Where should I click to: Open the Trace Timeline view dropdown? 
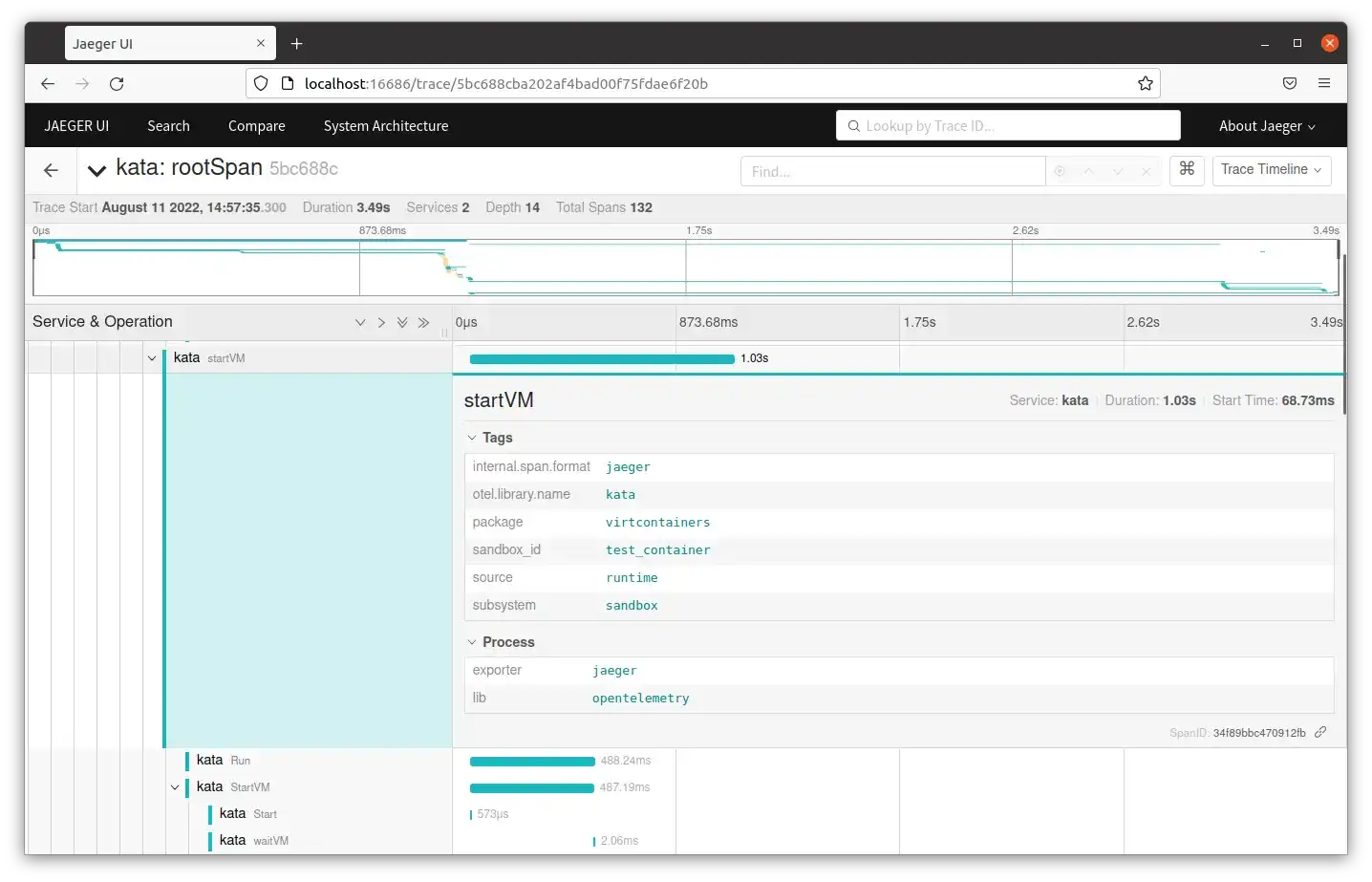pos(1271,170)
